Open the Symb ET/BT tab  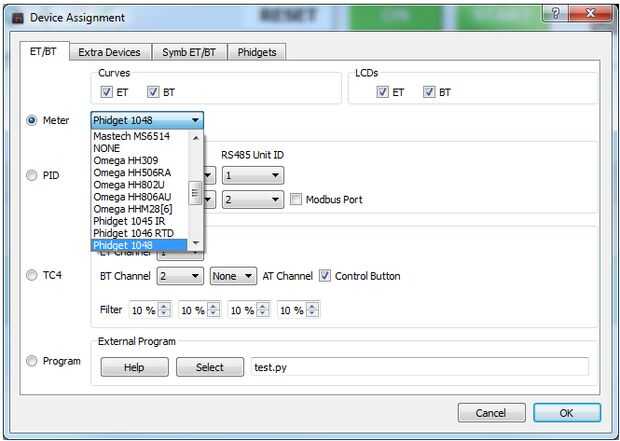[x=189, y=53]
